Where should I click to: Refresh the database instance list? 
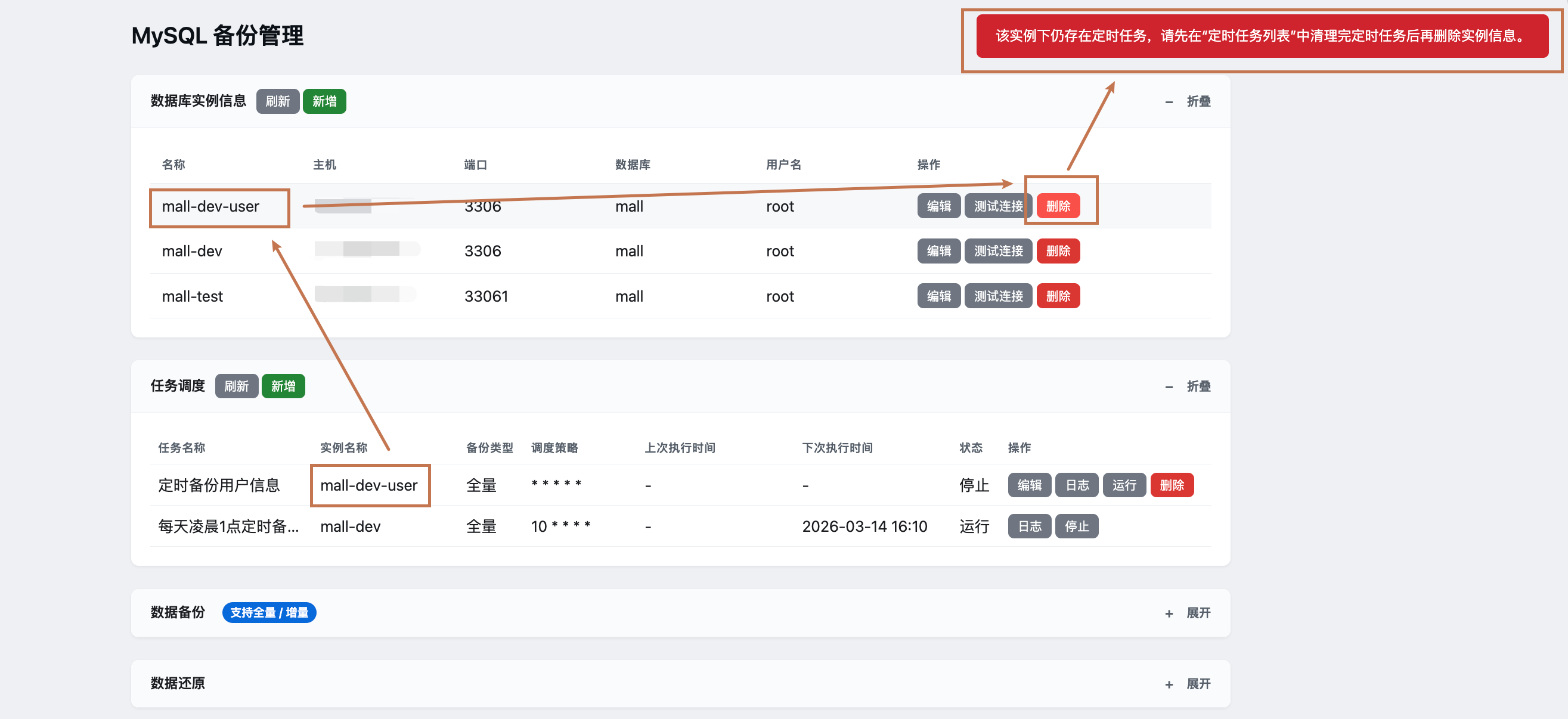coord(278,102)
